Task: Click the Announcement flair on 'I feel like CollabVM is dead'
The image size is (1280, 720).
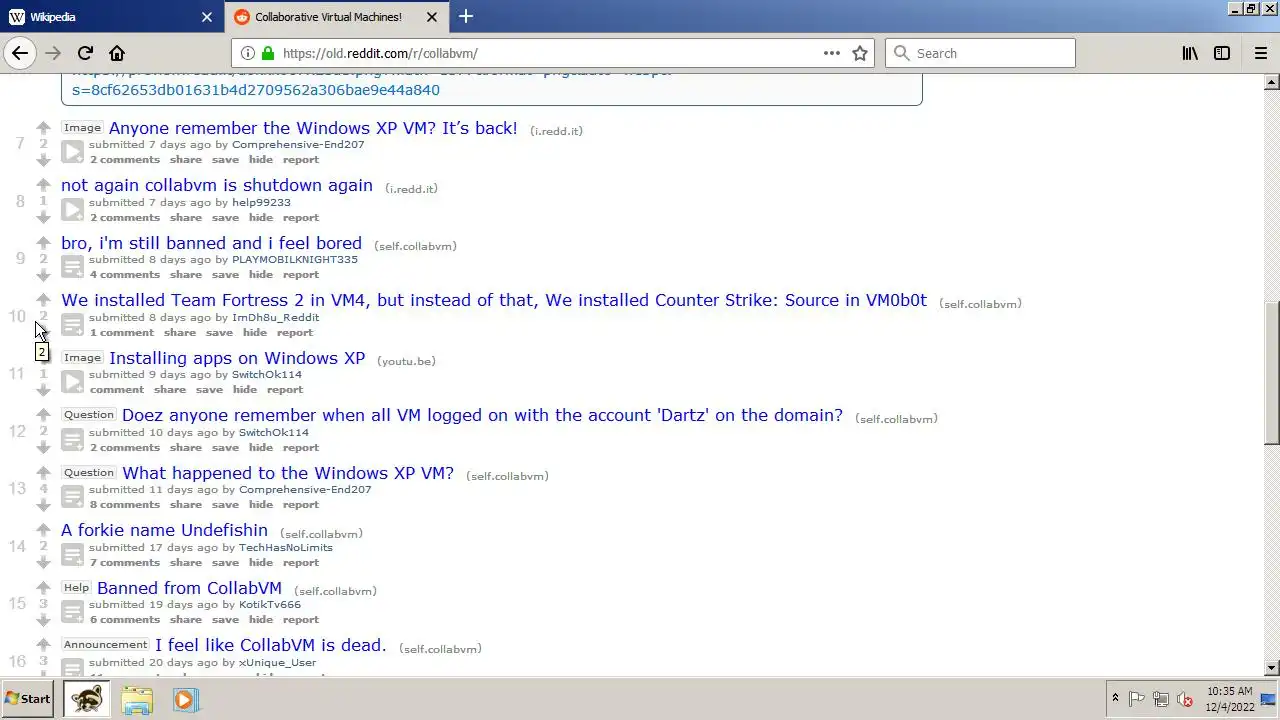Action: point(105,645)
